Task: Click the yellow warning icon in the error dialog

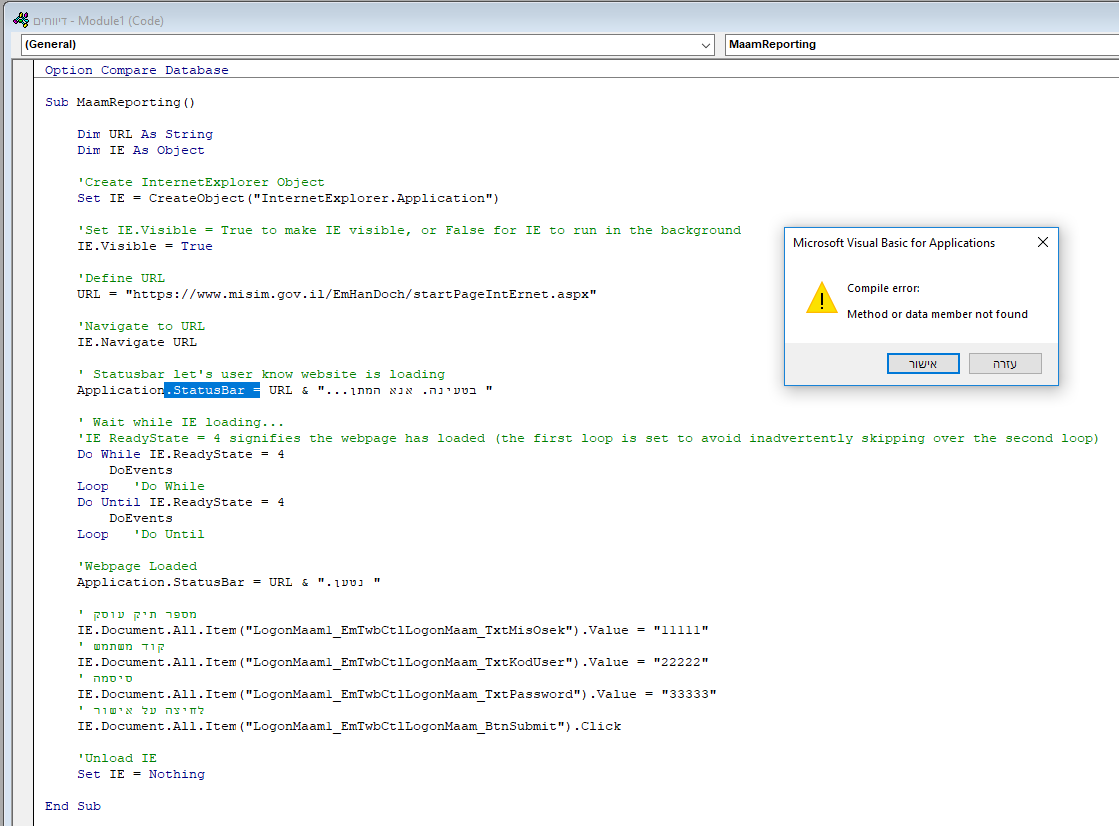Action: pyautogui.click(x=821, y=298)
